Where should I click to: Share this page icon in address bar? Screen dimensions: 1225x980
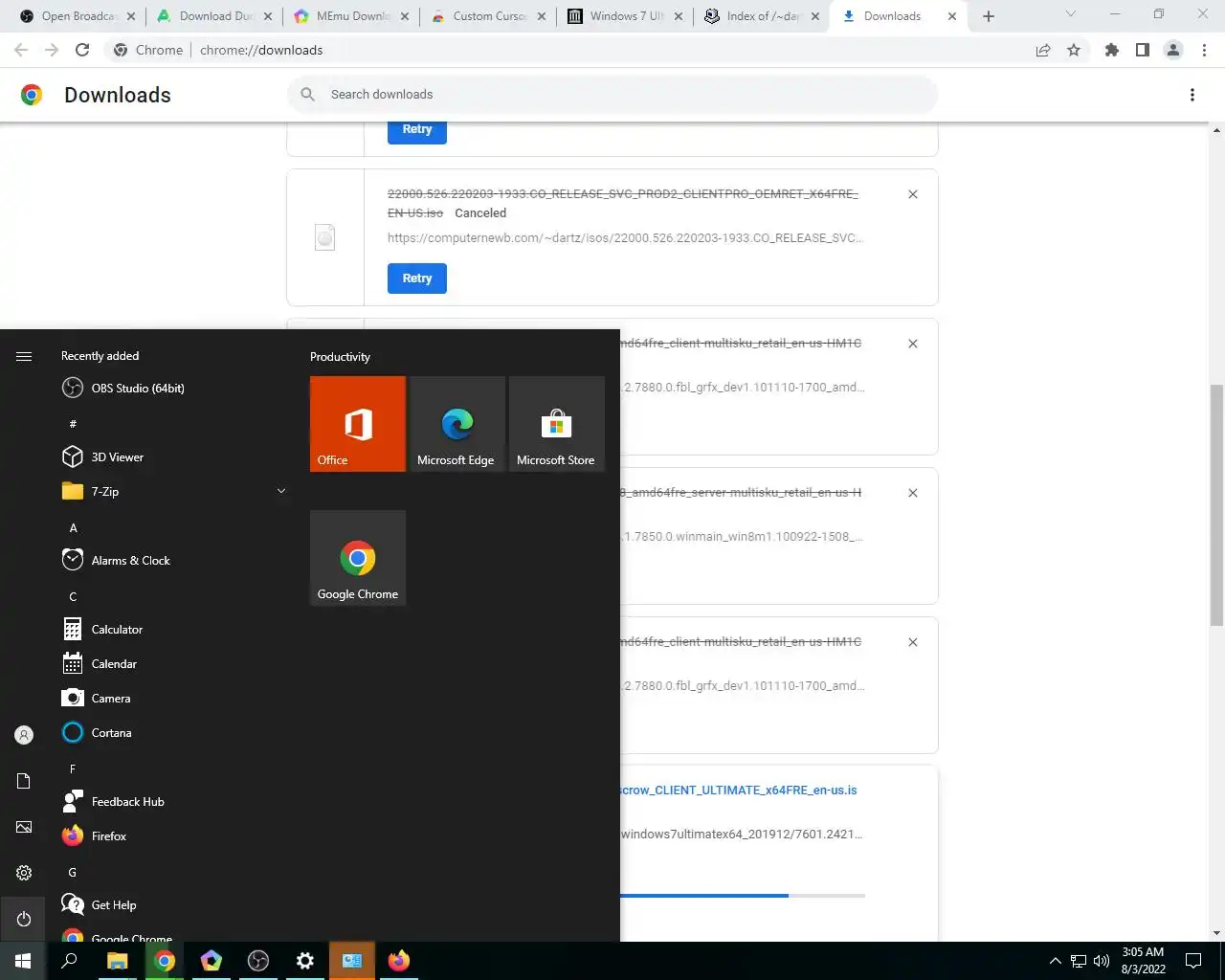[x=1043, y=50]
